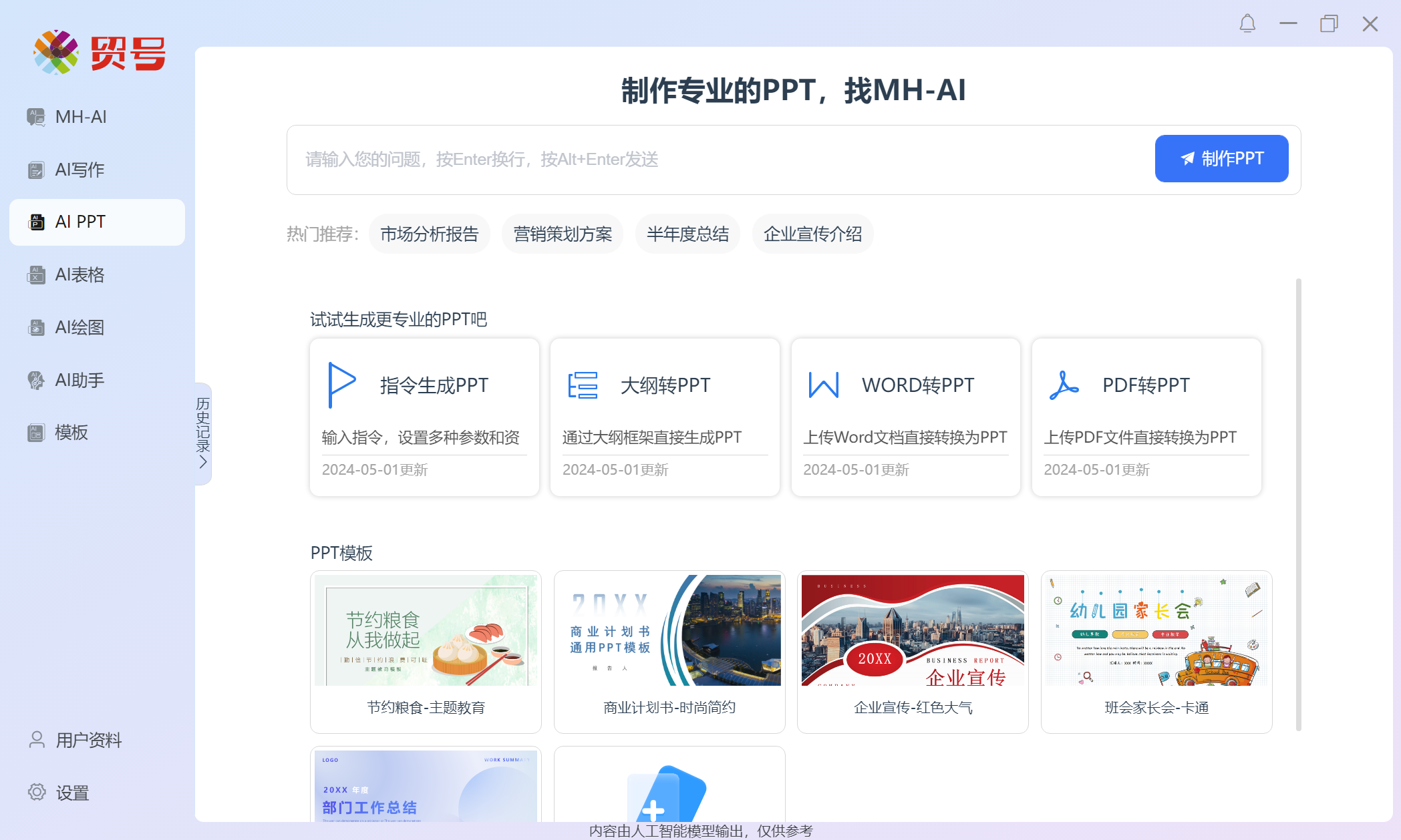Expand the 历史记录 history side panel

tap(203, 433)
